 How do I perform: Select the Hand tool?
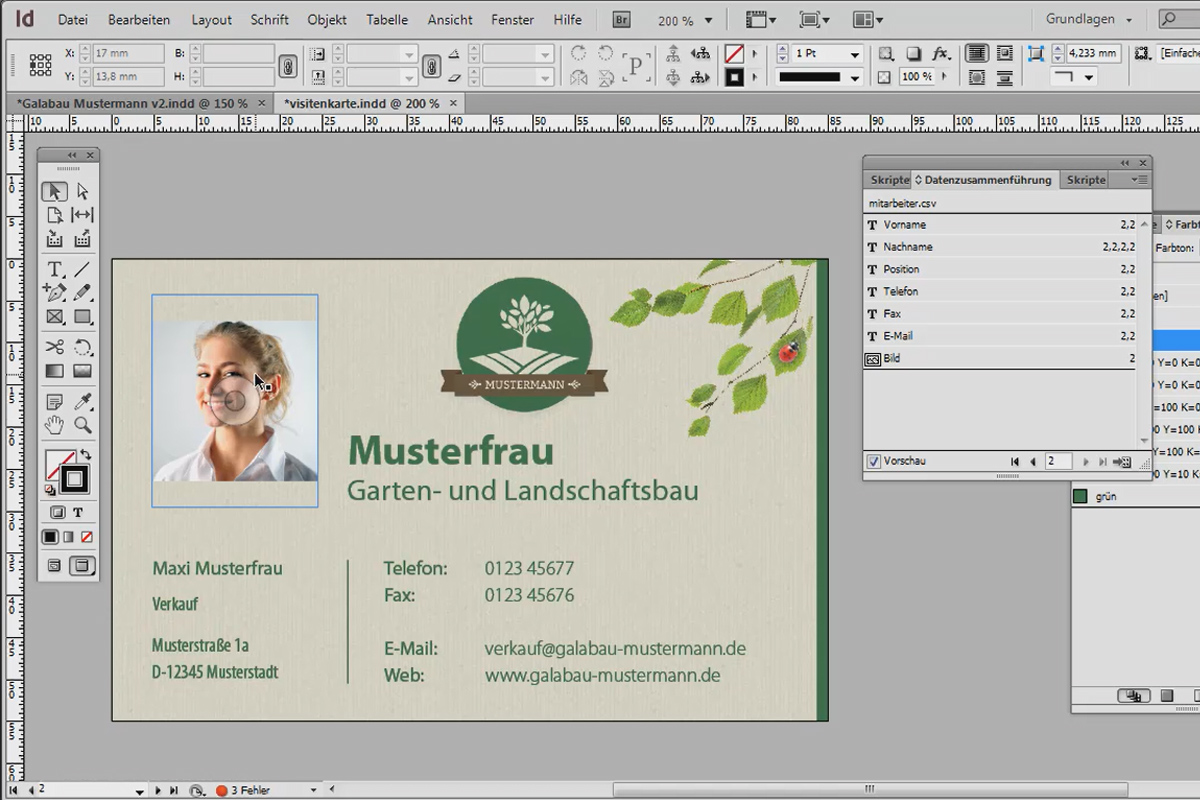click(x=55, y=426)
